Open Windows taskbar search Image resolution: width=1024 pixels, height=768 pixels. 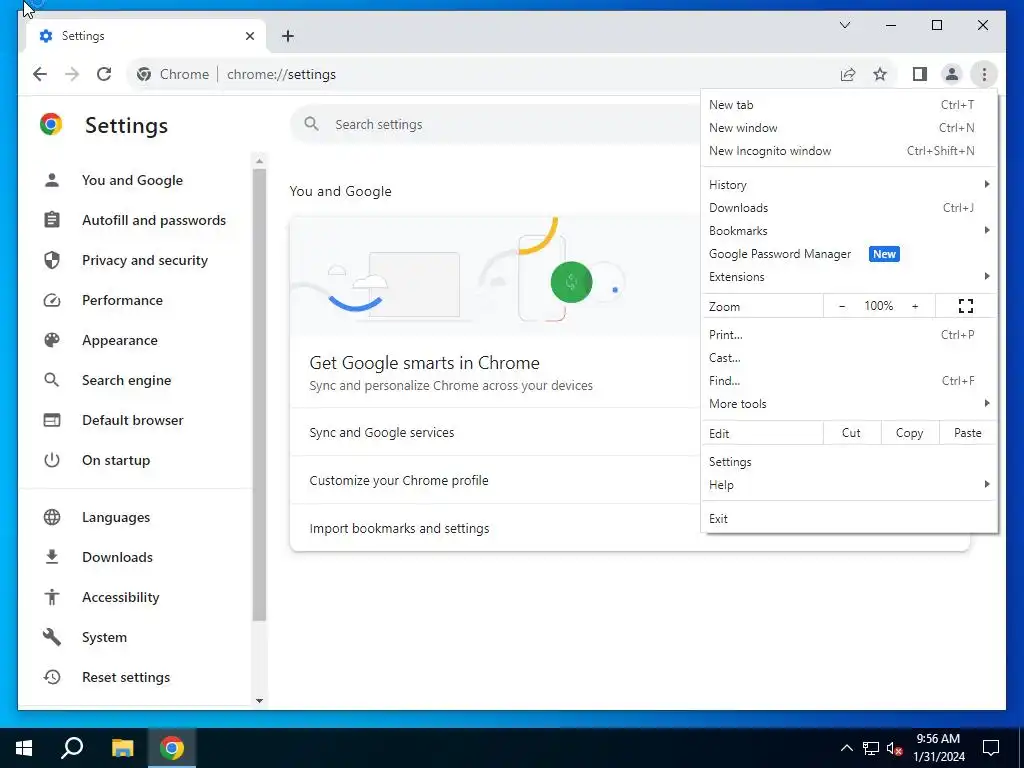point(72,748)
